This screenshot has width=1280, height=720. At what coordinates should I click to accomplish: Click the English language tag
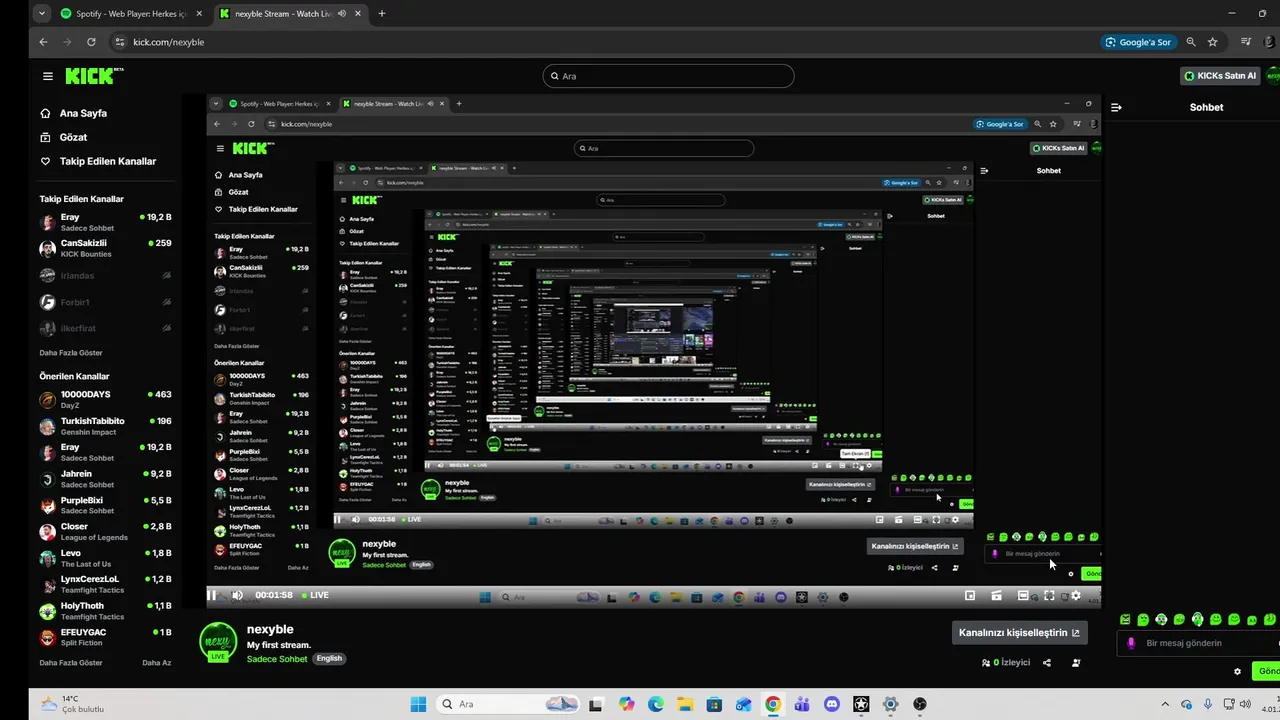[329, 659]
